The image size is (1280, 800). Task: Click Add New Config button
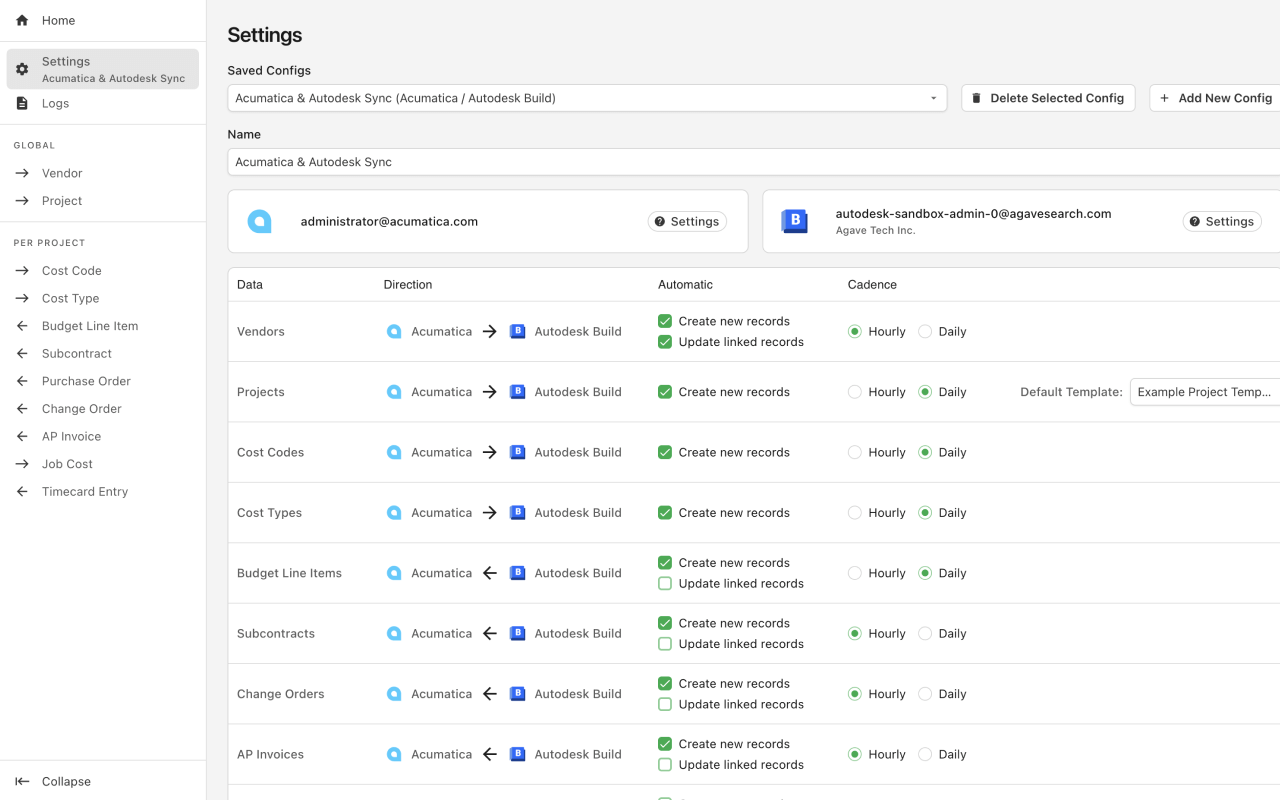click(1215, 98)
